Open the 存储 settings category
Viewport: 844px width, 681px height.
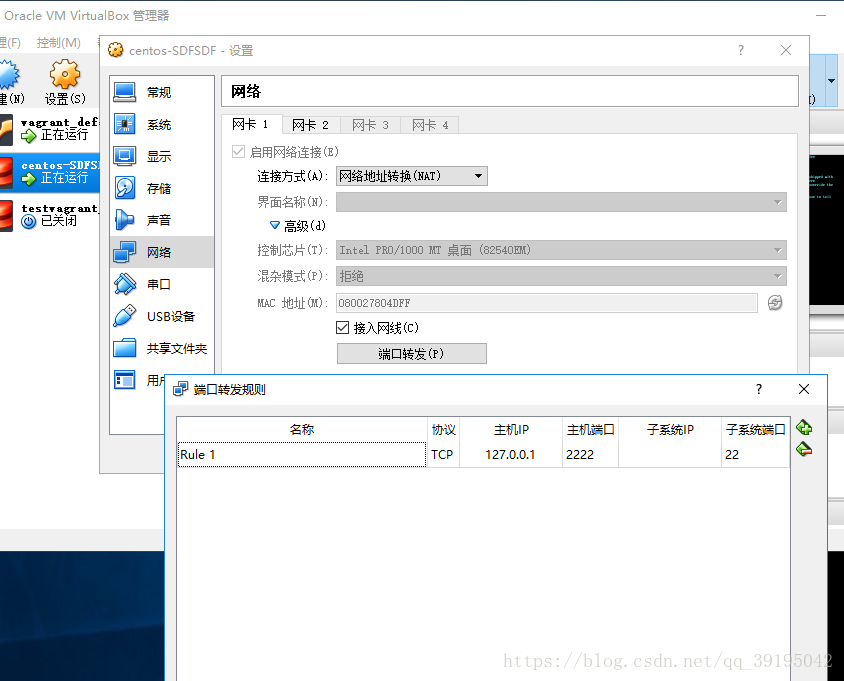coord(161,188)
